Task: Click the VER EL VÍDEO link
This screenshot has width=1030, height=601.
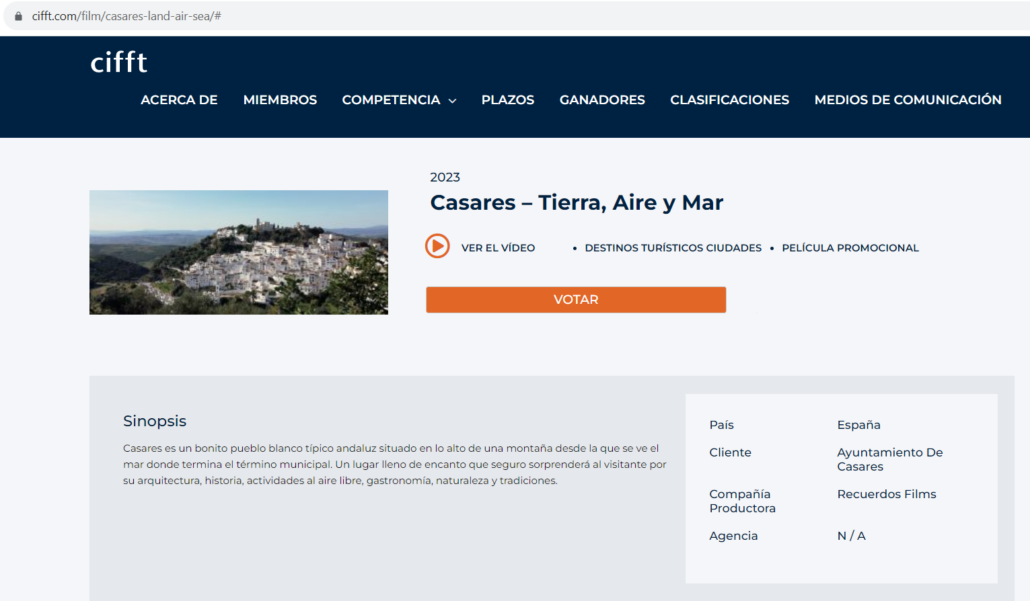Action: [x=497, y=248]
